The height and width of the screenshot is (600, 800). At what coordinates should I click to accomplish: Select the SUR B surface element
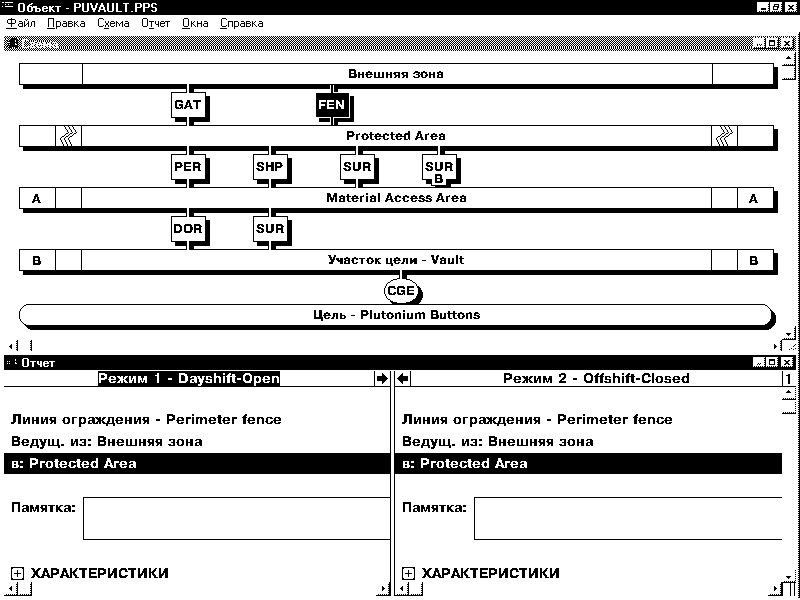439,168
